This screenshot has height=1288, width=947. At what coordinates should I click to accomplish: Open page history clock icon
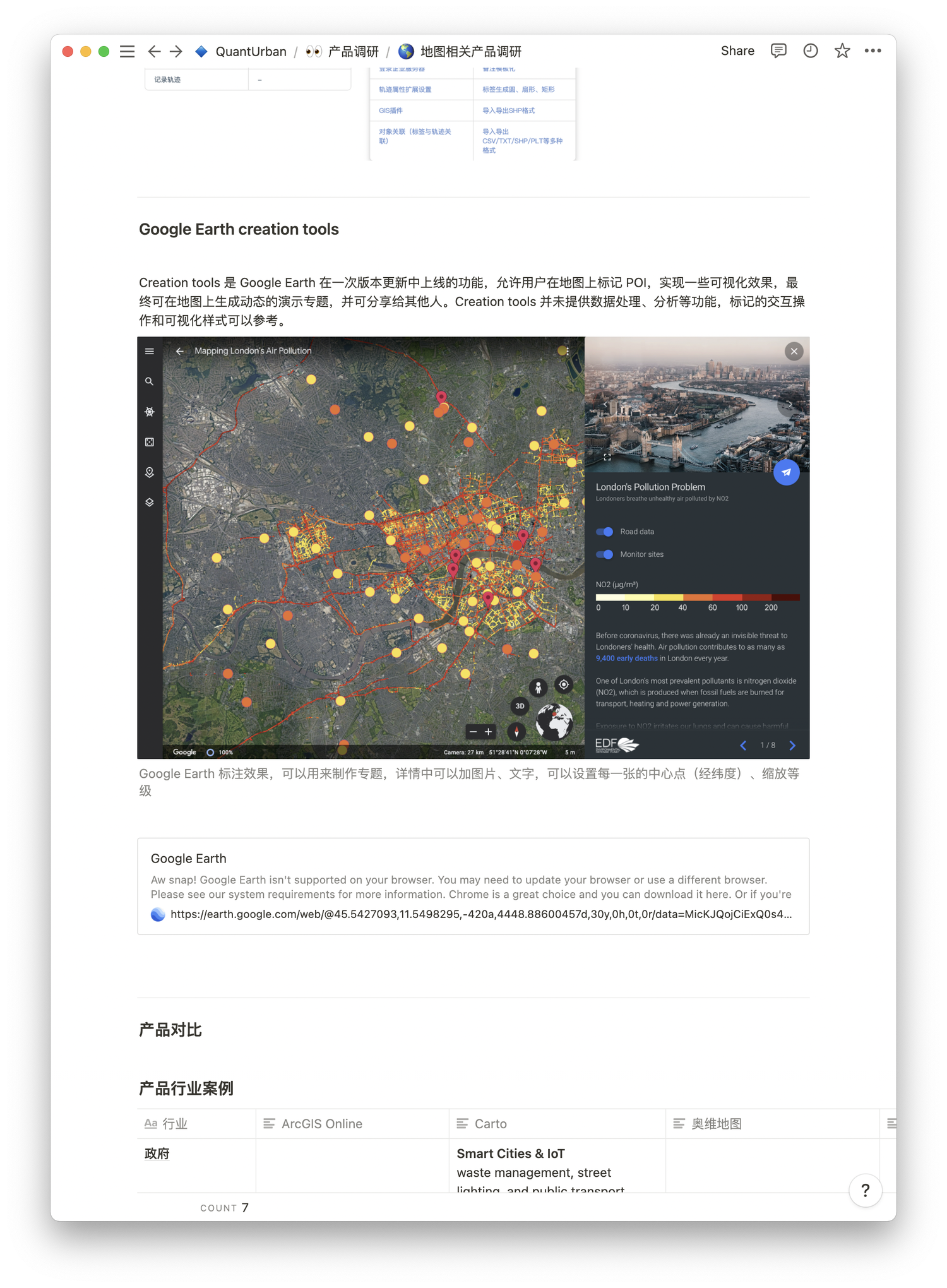tap(811, 51)
